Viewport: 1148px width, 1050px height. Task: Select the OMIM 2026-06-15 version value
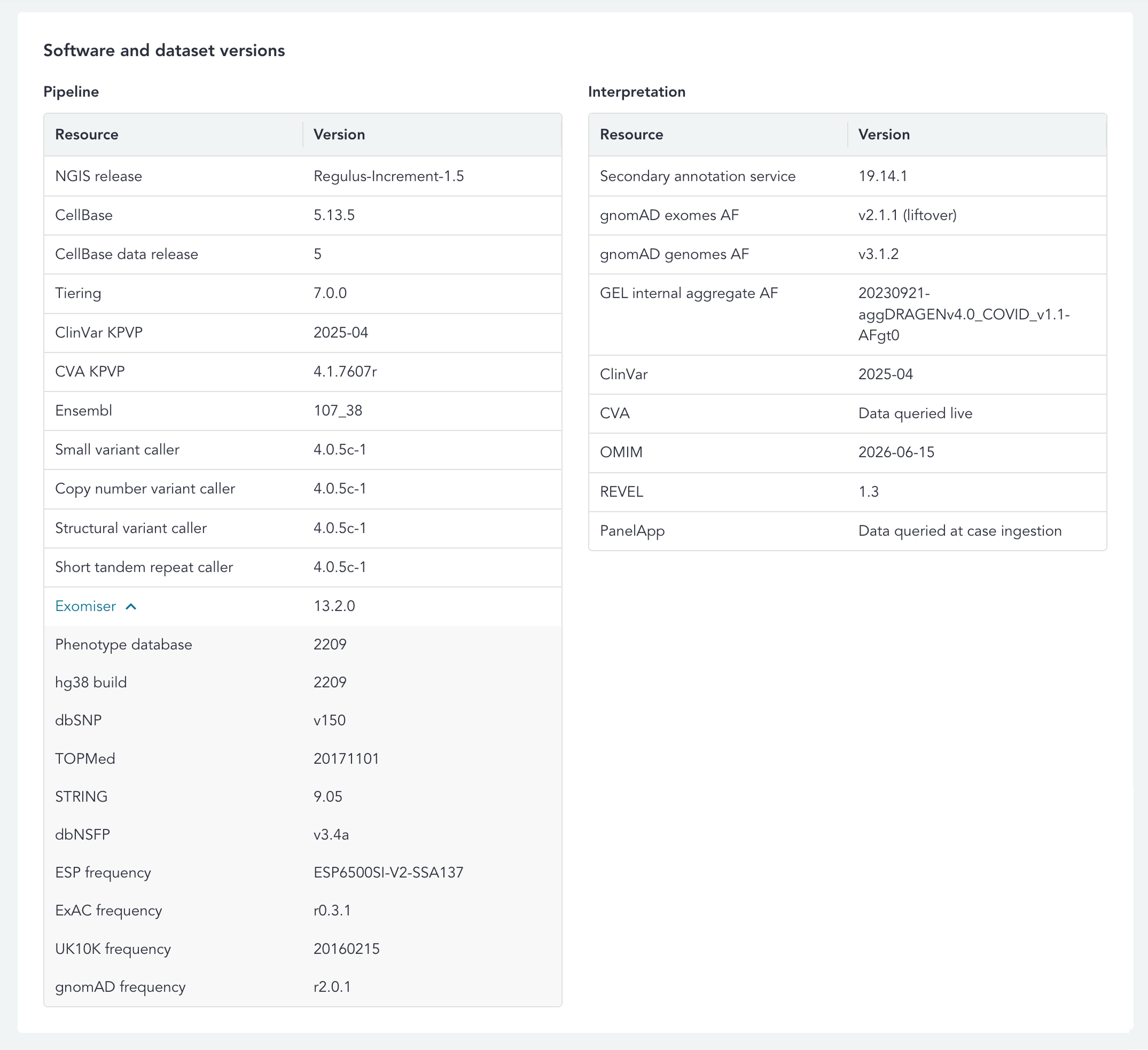pyautogui.click(x=896, y=452)
